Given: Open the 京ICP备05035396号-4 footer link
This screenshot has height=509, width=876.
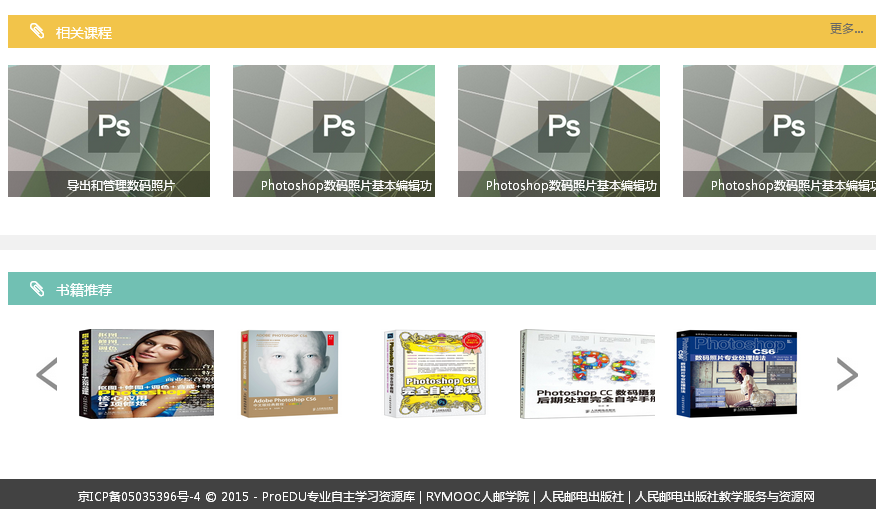Looking at the screenshot, I should point(139,497).
